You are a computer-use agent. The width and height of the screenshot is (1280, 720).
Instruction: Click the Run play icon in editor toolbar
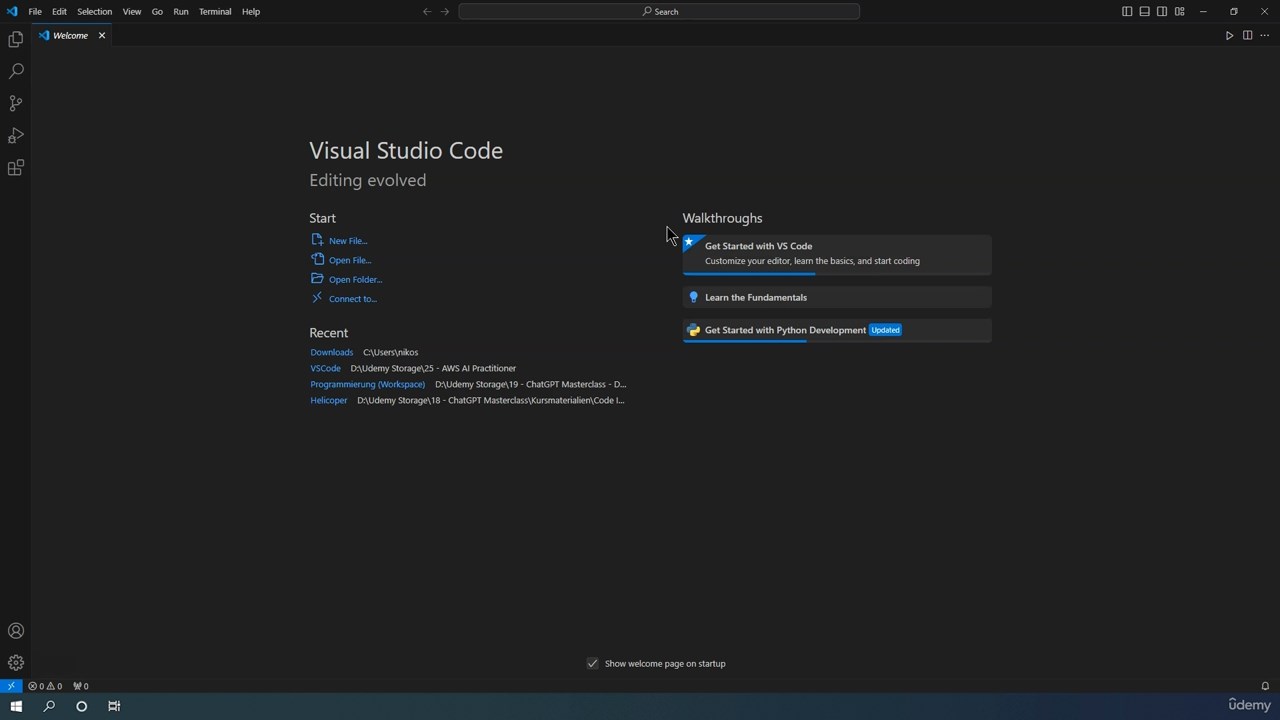(x=1229, y=36)
